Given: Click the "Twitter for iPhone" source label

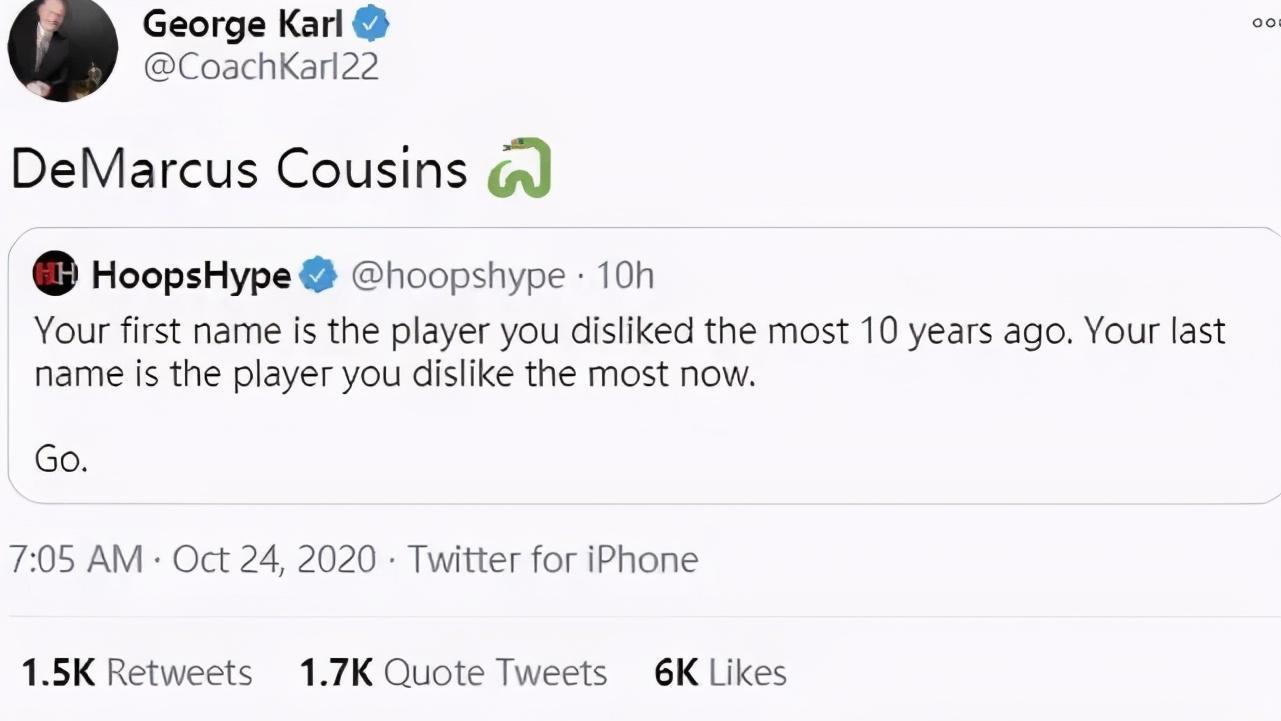Looking at the screenshot, I should pos(552,559).
